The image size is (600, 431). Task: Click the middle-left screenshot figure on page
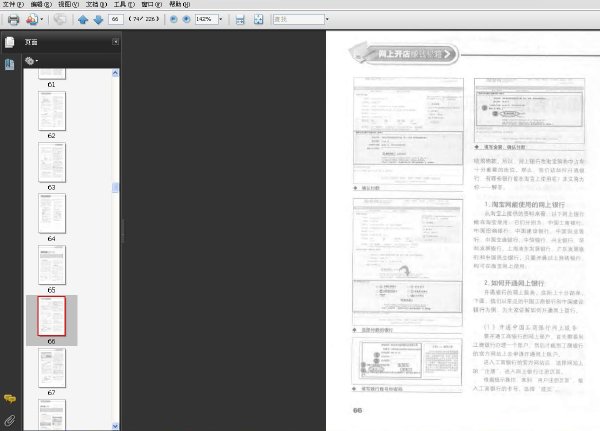(408, 262)
